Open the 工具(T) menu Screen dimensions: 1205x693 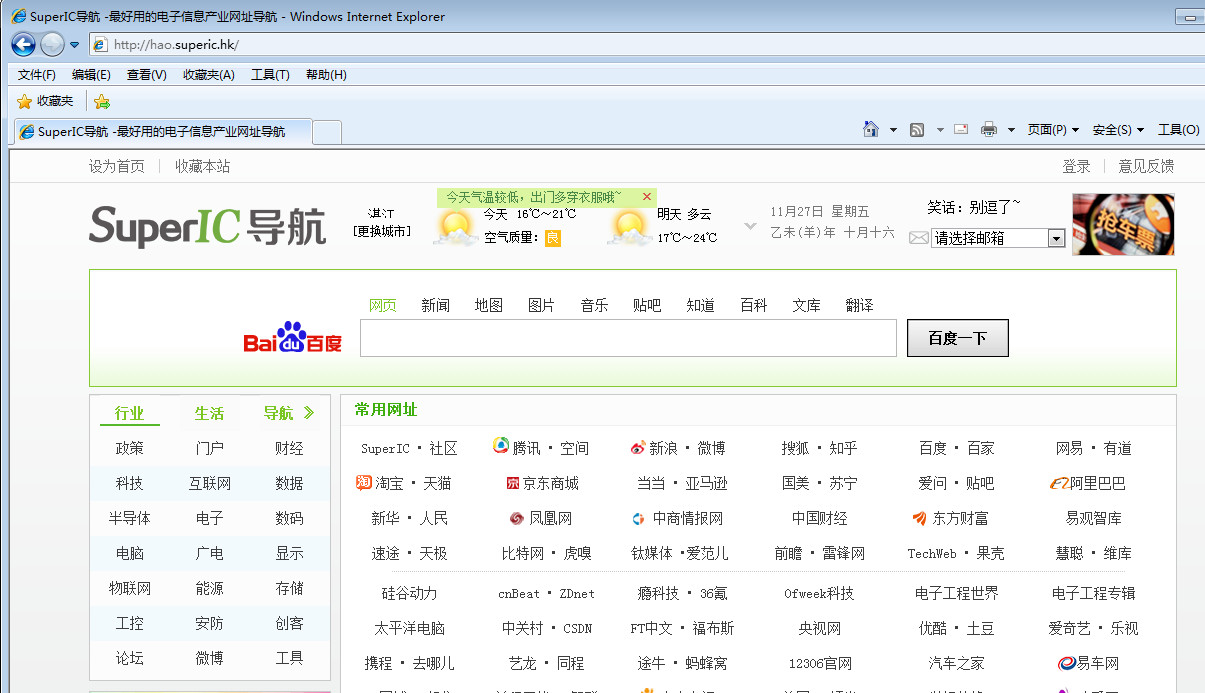pyautogui.click(x=268, y=74)
